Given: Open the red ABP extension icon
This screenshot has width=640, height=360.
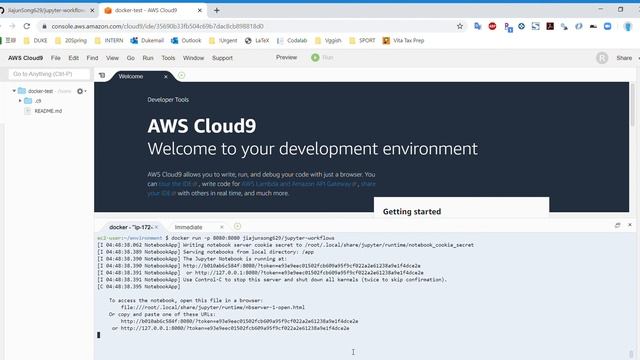Looking at the screenshot, I should pos(492,26).
